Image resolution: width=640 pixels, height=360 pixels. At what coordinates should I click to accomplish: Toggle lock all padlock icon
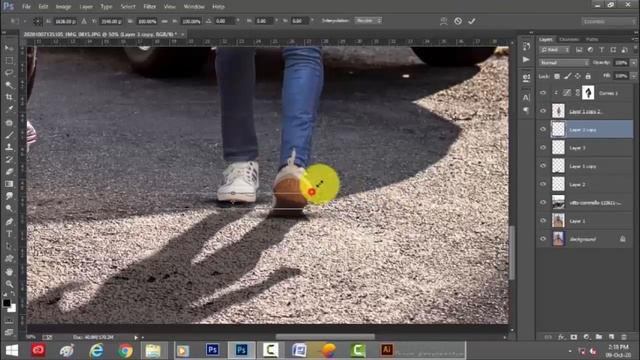pos(588,76)
